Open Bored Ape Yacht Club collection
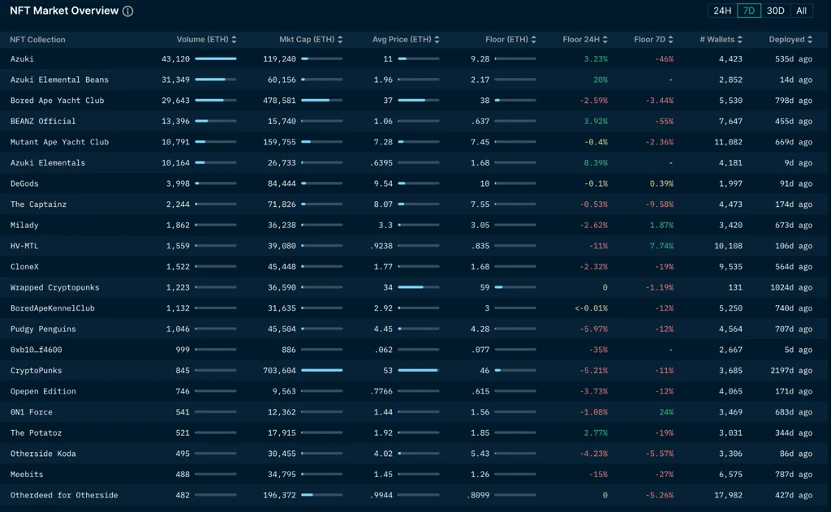The image size is (832, 512). pyautogui.click(x=57, y=101)
